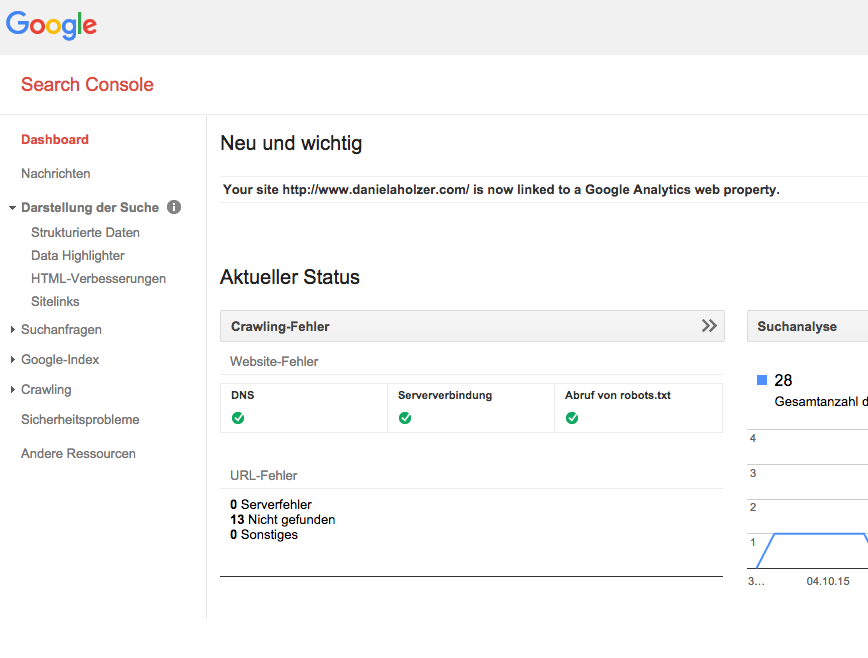The image size is (868, 658).
Task: Expand the Crawling menu arrow
Action: pyautogui.click(x=12, y=390)
